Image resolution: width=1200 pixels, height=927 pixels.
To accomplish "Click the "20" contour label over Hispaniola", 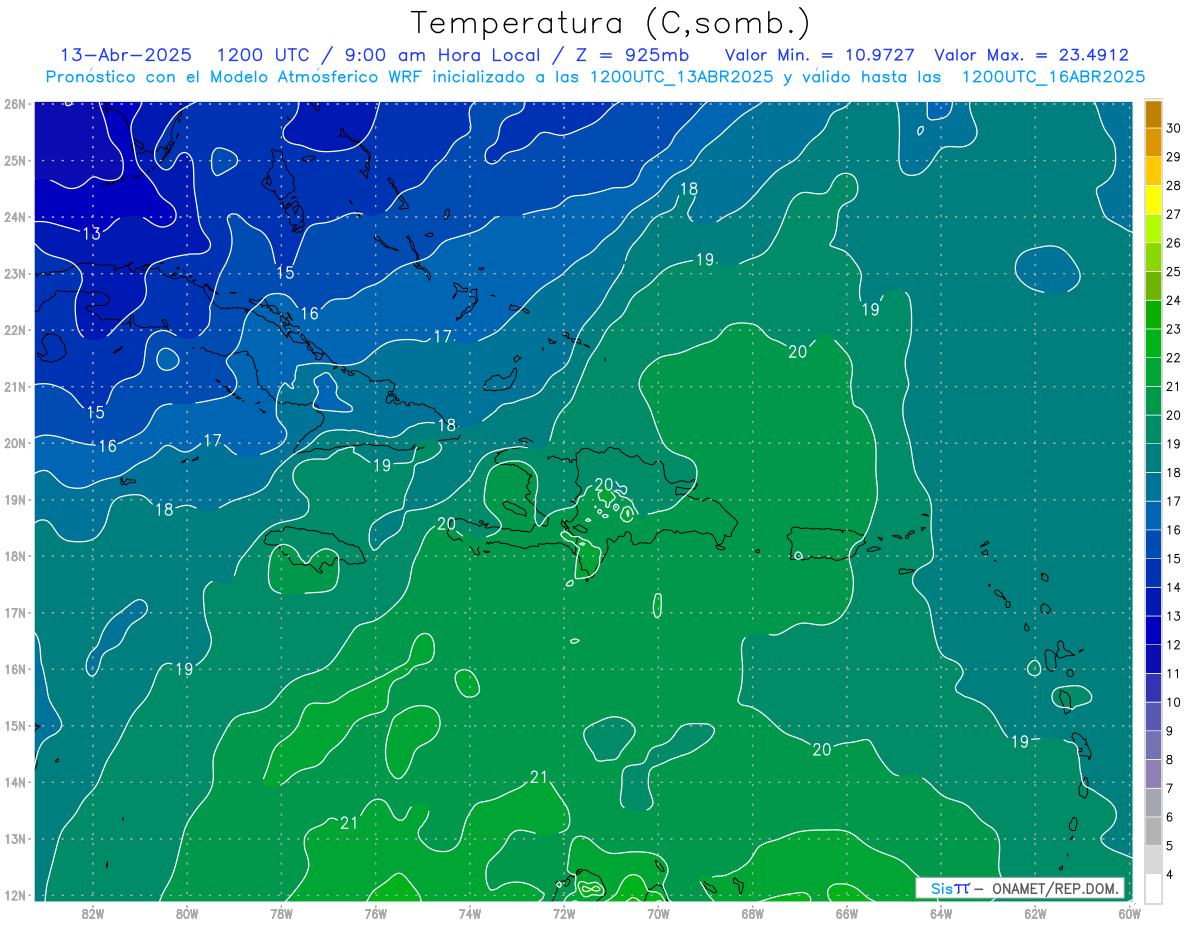I will pos(604,484).
